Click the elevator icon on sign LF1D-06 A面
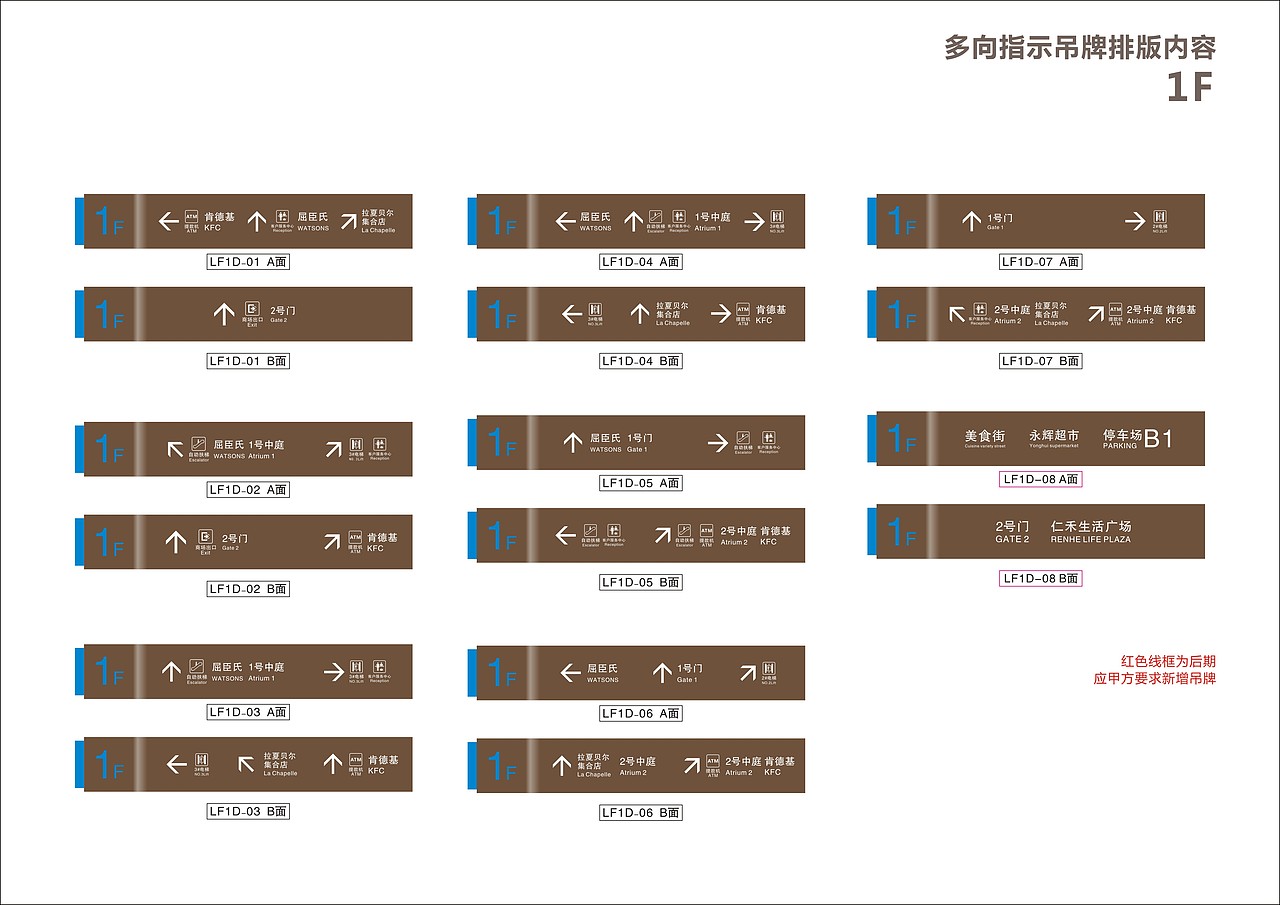1280x905 pixels. (x=769, y=668)
